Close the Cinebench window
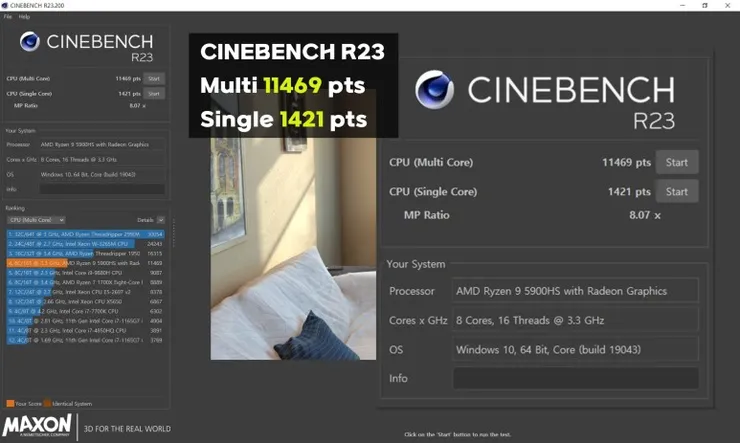Viewport: 740px width, 443px height. click(x=728, y=5)
